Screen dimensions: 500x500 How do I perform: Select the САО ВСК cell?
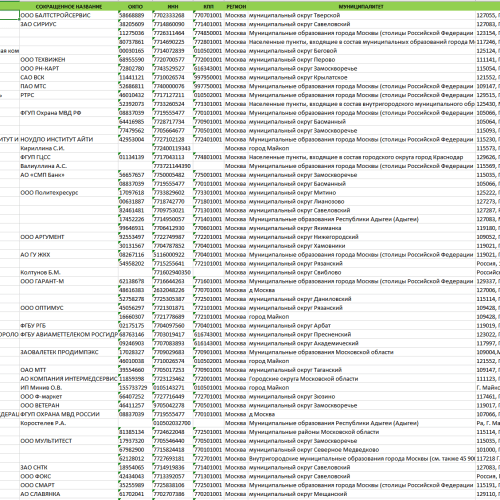pos(69,77)
